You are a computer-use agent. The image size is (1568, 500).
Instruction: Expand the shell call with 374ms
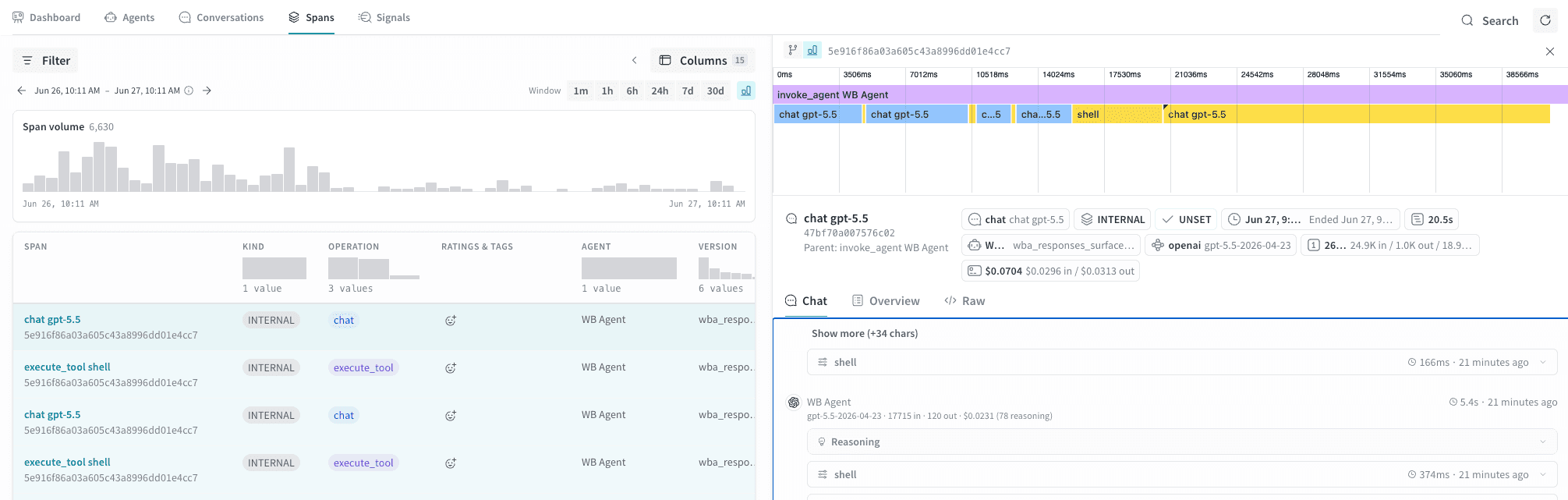point(1182,474)
